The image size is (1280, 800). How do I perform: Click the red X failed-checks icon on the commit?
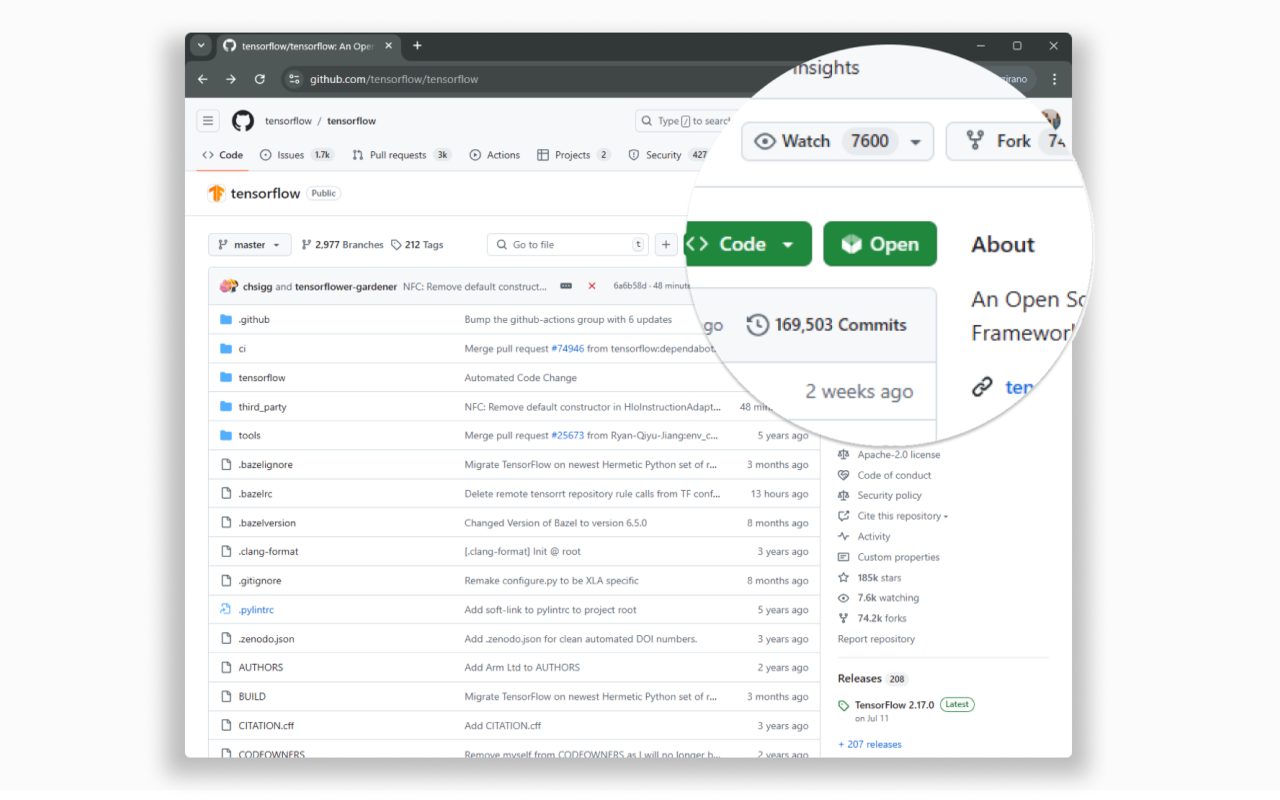tap(592, 285)
